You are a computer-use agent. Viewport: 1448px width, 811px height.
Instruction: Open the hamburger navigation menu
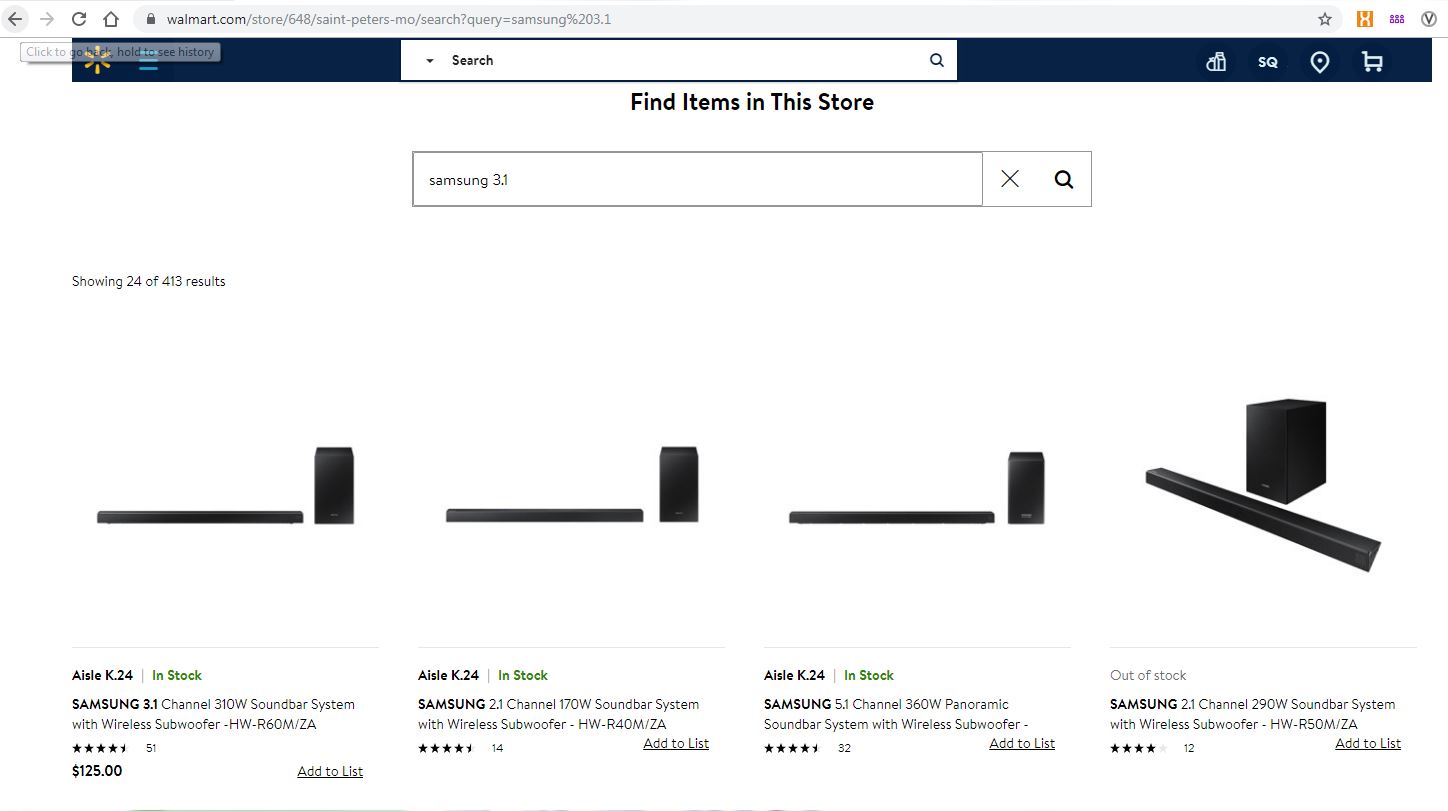(x=148, y=60)
